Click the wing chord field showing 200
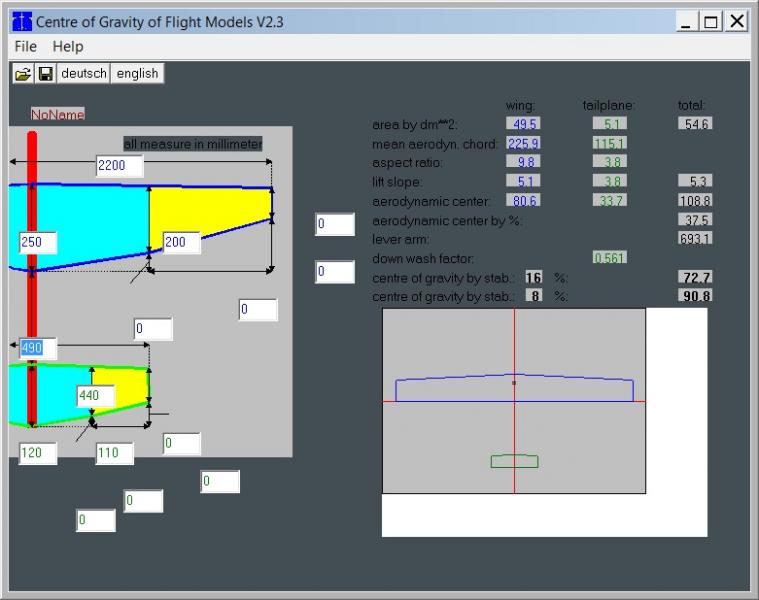This screenshot has height=600, width=759. pos(181,242)
